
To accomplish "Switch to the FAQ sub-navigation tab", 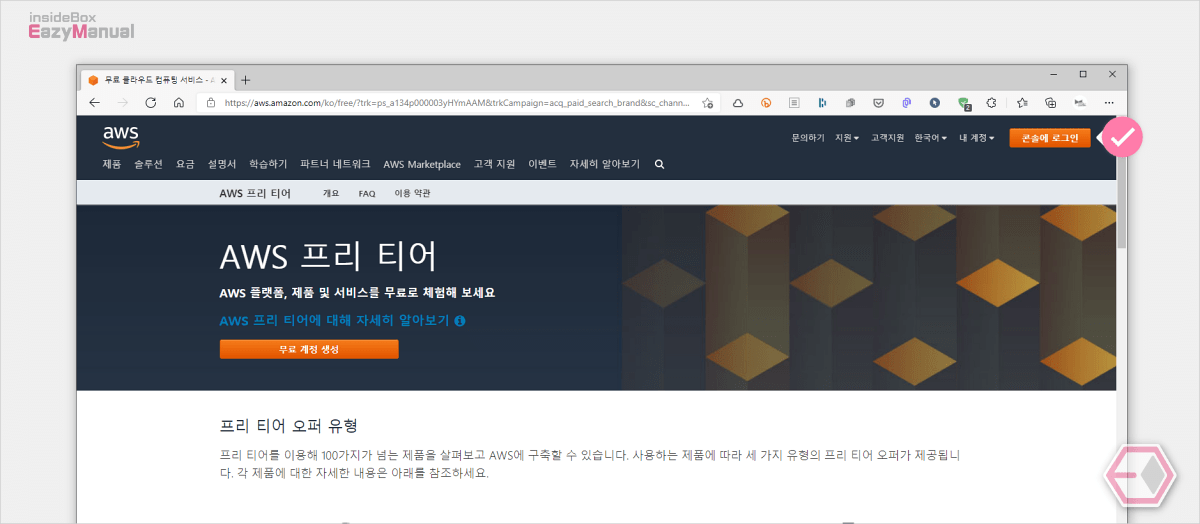I will click(367, 194).
